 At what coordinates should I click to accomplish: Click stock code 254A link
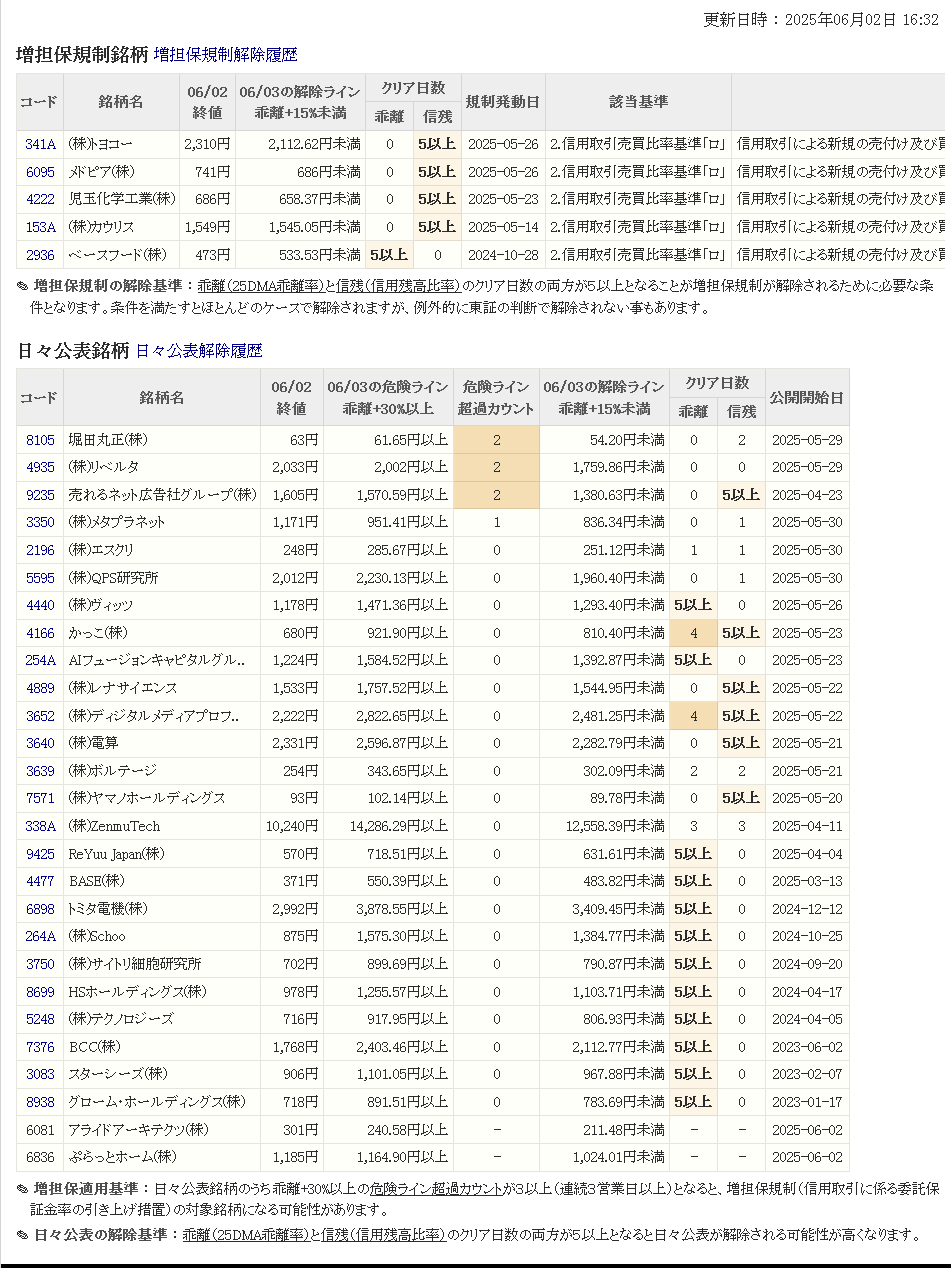point(40,660)
